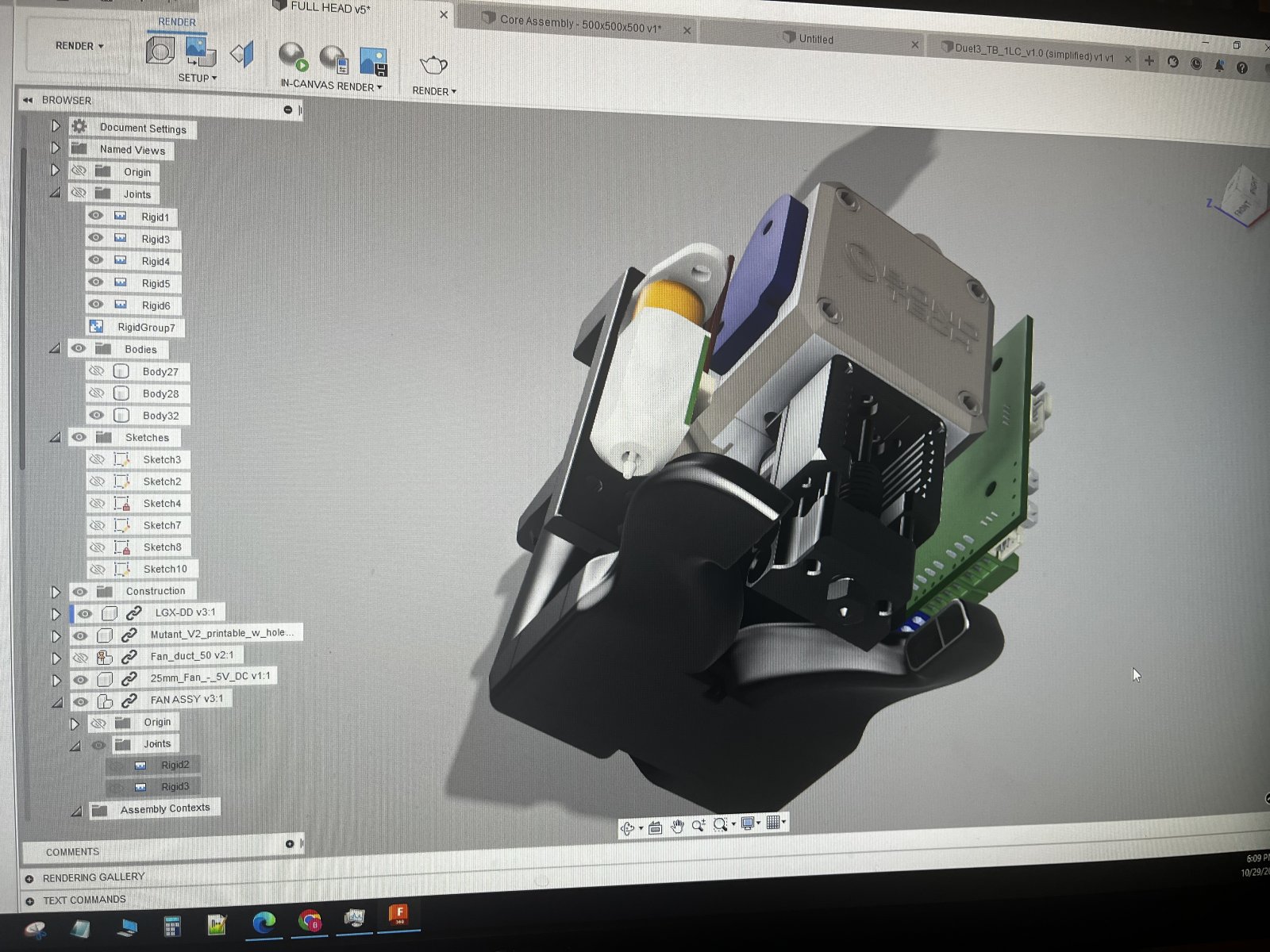Open In-Canvas Render Settings icon
This screenshot has width=1270, height=952.
click(x=333, y=58)
